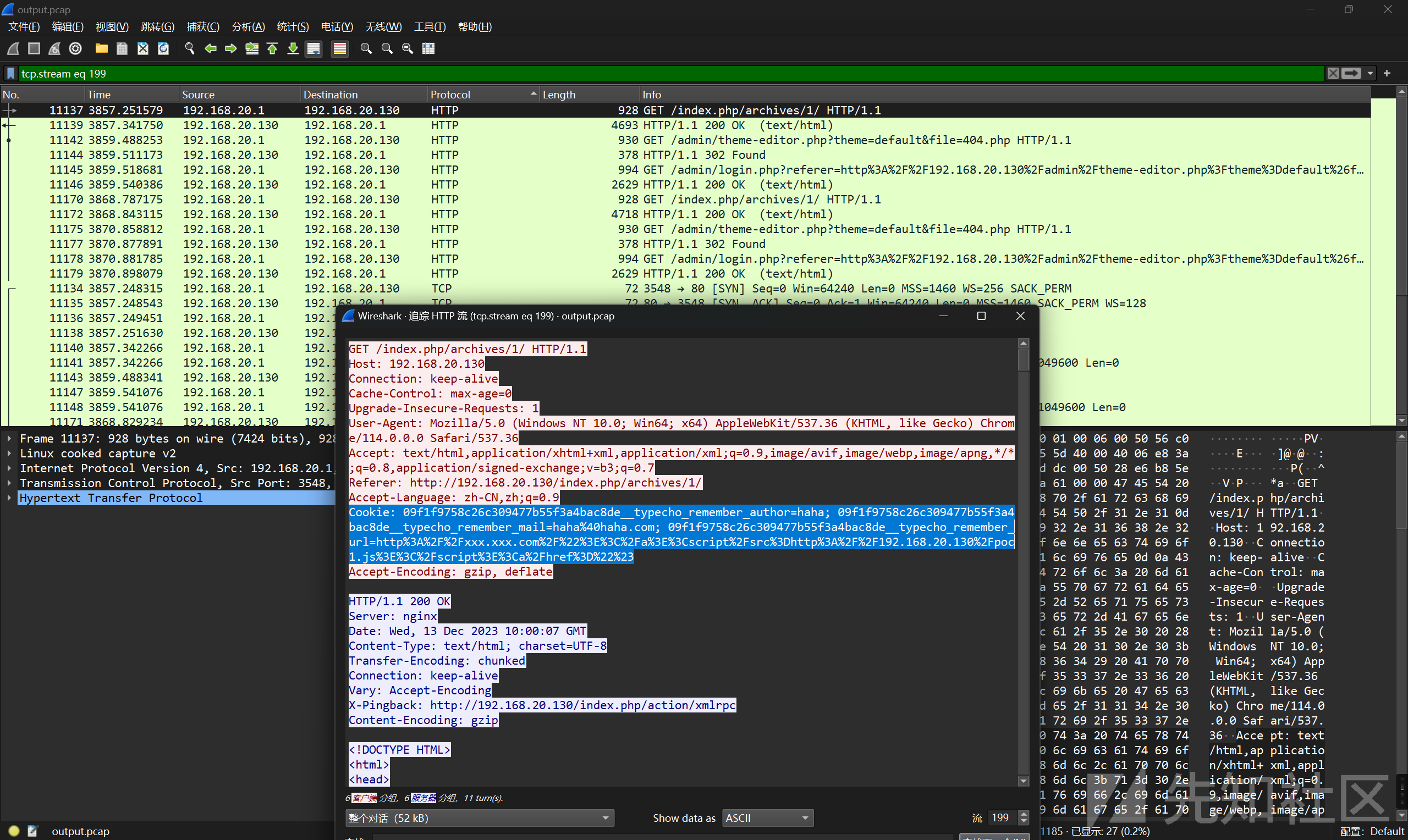
Task: Zoom in main window text
Action: tap(366, 49)
